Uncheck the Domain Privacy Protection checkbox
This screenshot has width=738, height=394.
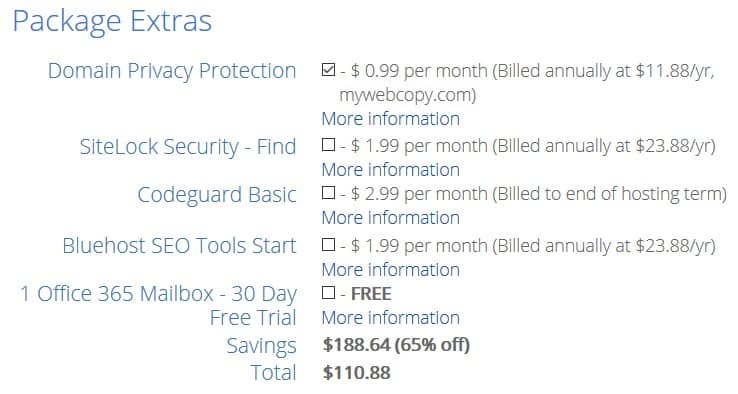click(329, 70)
